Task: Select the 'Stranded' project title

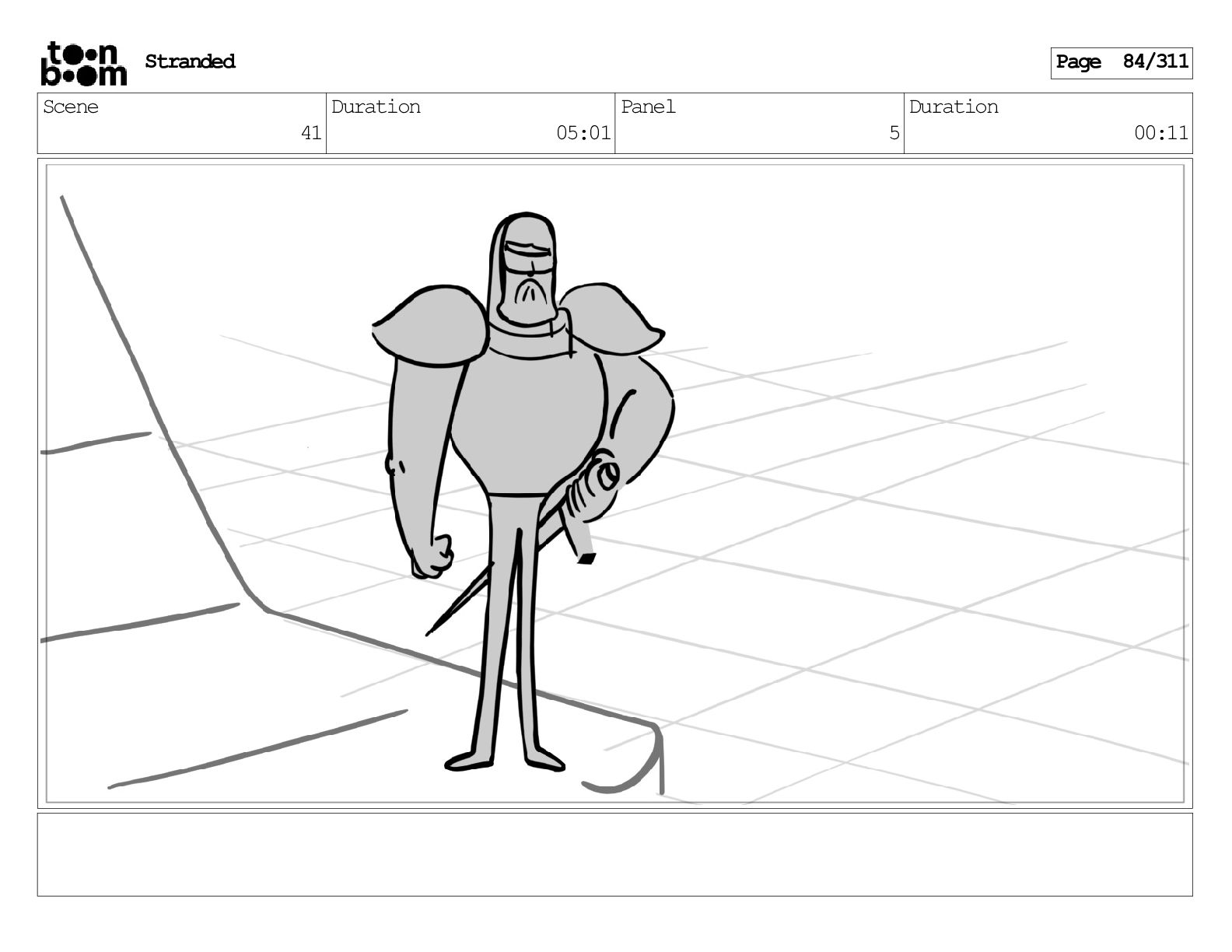Action: tap(190, 61)
